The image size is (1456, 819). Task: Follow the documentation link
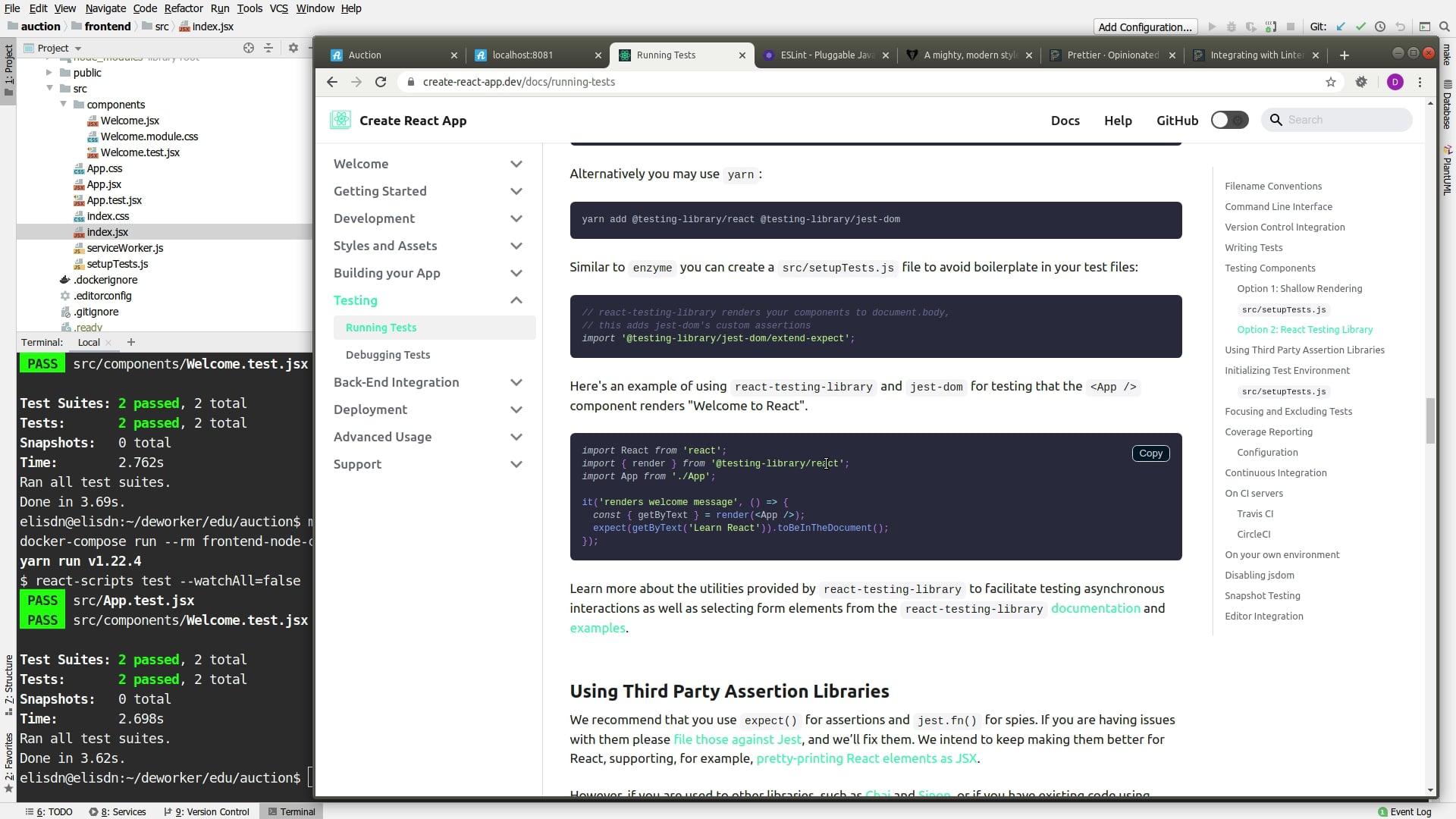[x=1095, y=608]
